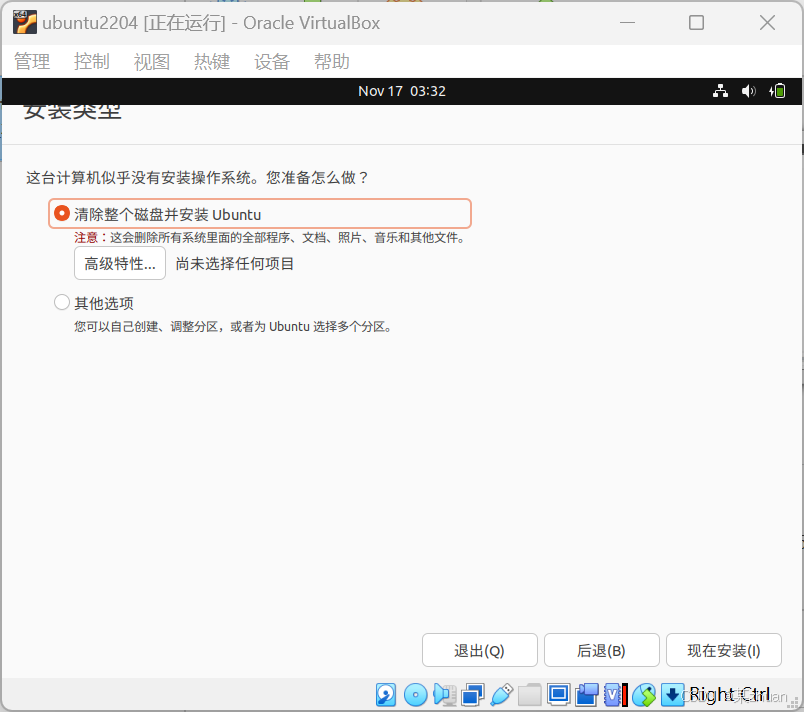Click the USB devices status icon
The width and height of the screenshot is (804, 712).
501,695
